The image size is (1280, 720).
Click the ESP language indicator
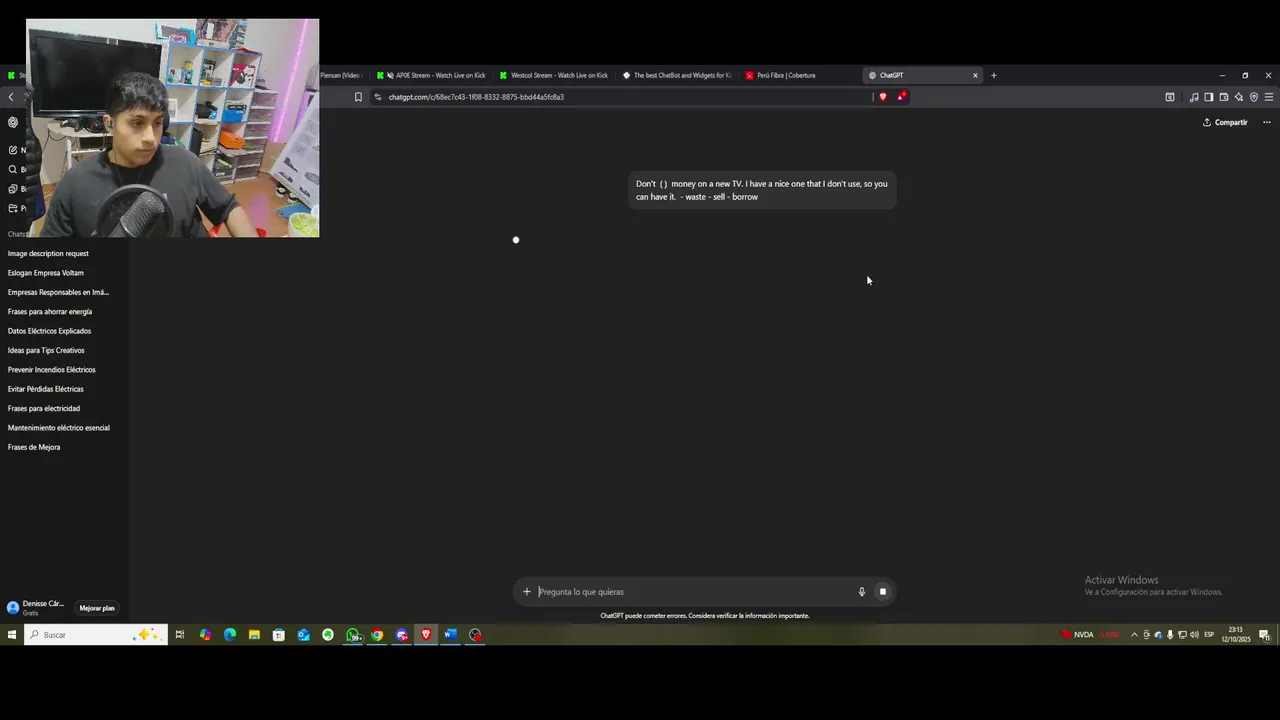coord(1209,635)
